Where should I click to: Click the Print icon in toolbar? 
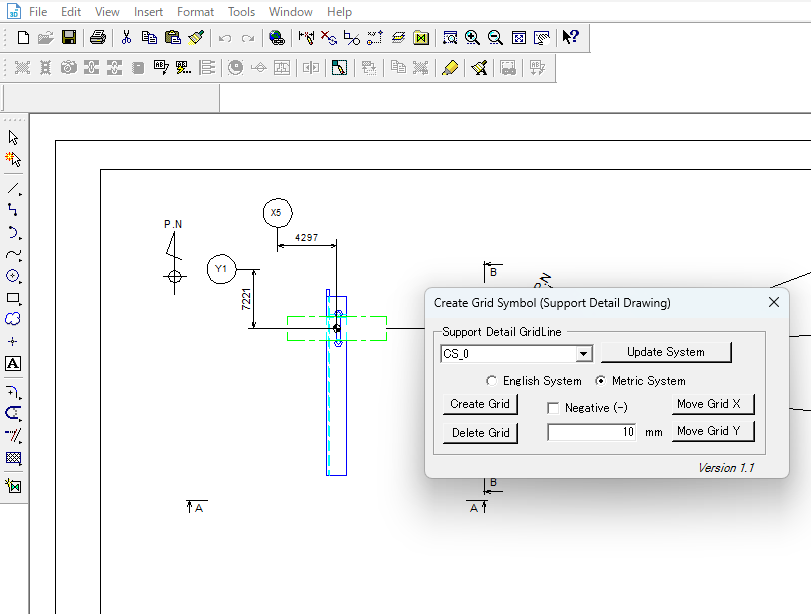[x=97, y=38]
